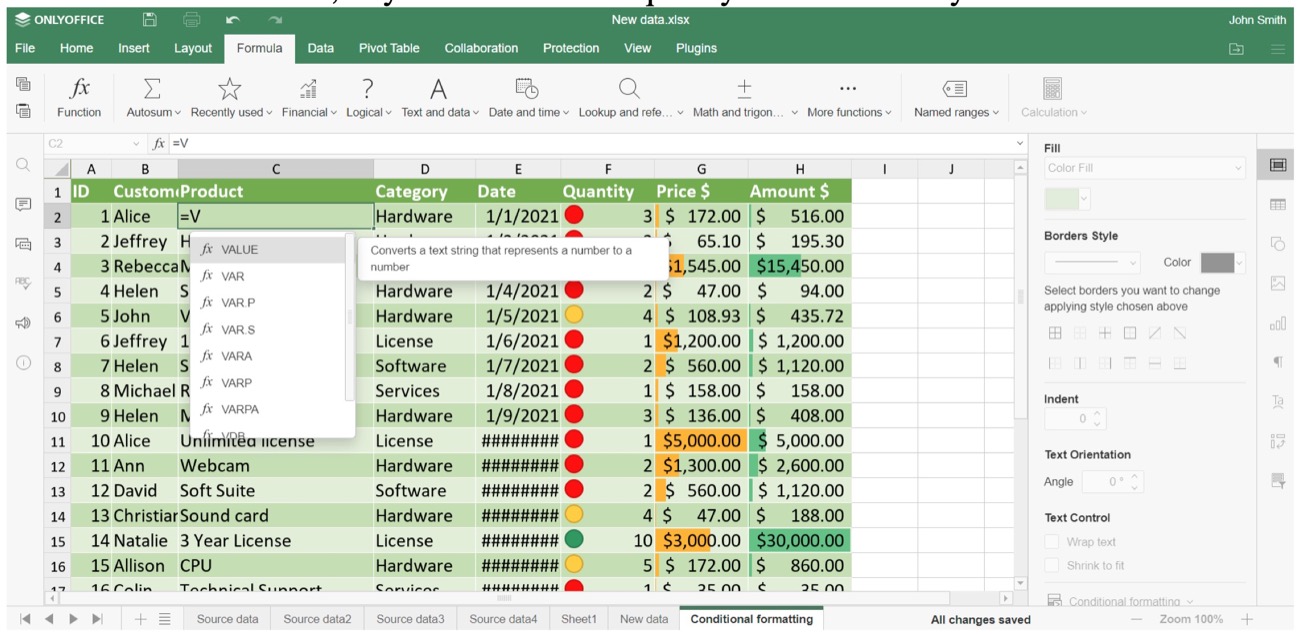Open the Function insertion dialog
1300x635 pixels.
79,96
